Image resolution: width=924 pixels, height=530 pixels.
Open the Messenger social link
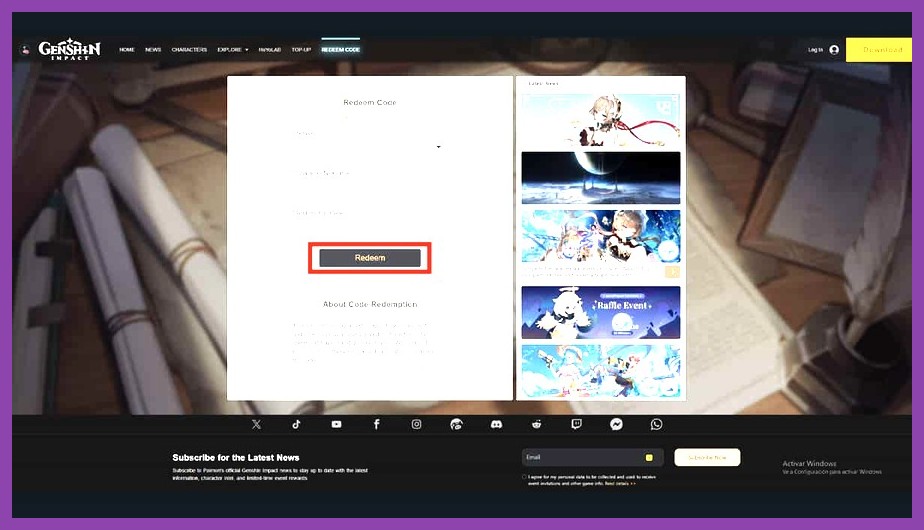616,424
